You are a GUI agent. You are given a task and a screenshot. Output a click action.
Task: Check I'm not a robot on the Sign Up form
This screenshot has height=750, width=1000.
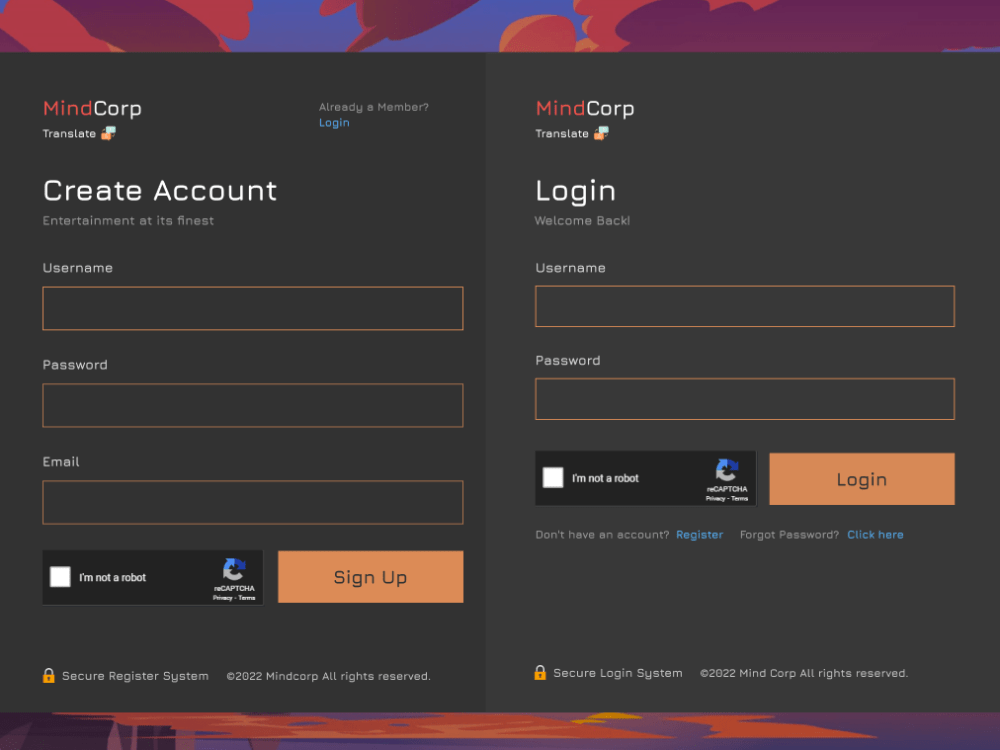coord(60,577)
